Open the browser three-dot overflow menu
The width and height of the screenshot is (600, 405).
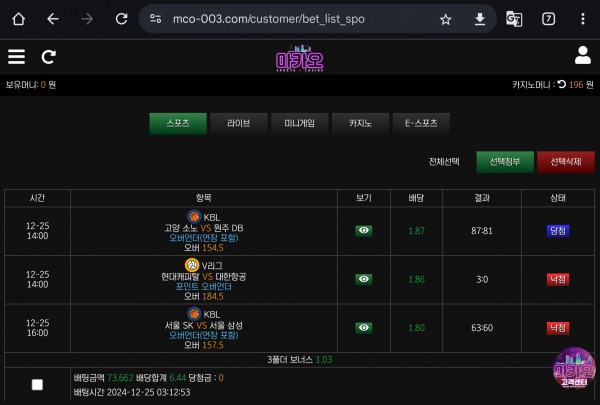pos(583,19)
